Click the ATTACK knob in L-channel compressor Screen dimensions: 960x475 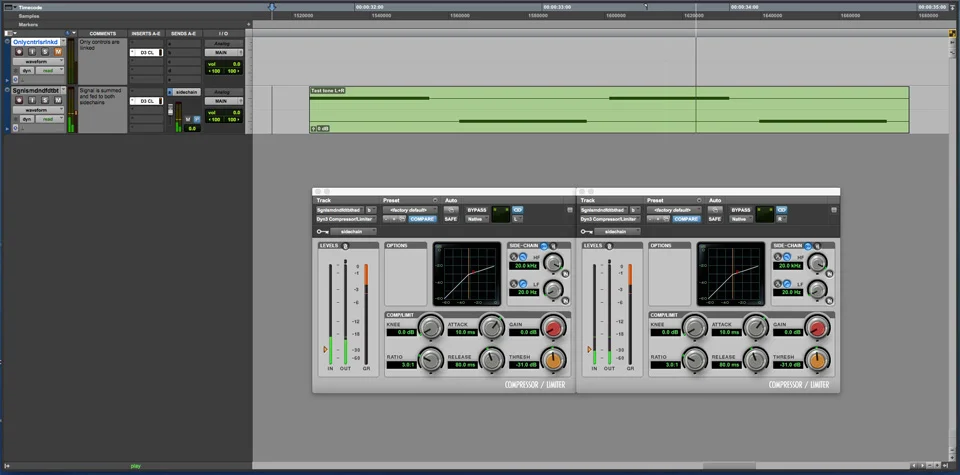point(492,327)
